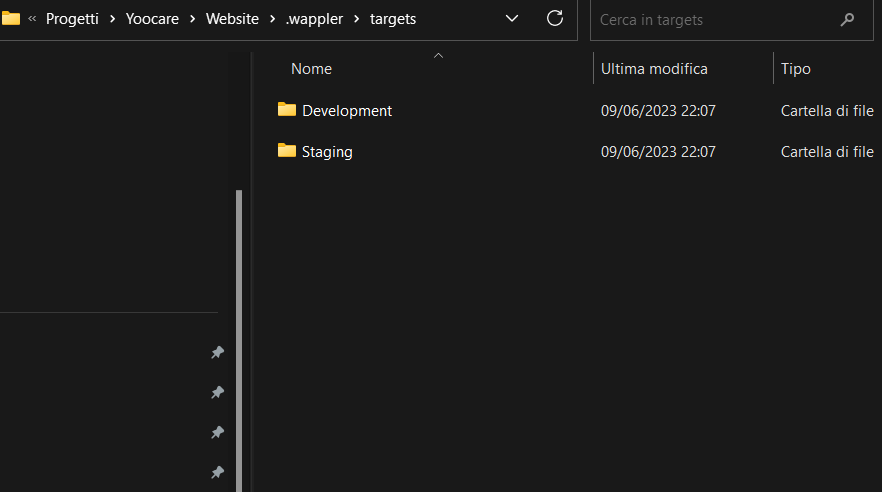Click the first pin icon in sidebar
The height and width of the screenshot is (492, 882).
(x=218, y=353)
